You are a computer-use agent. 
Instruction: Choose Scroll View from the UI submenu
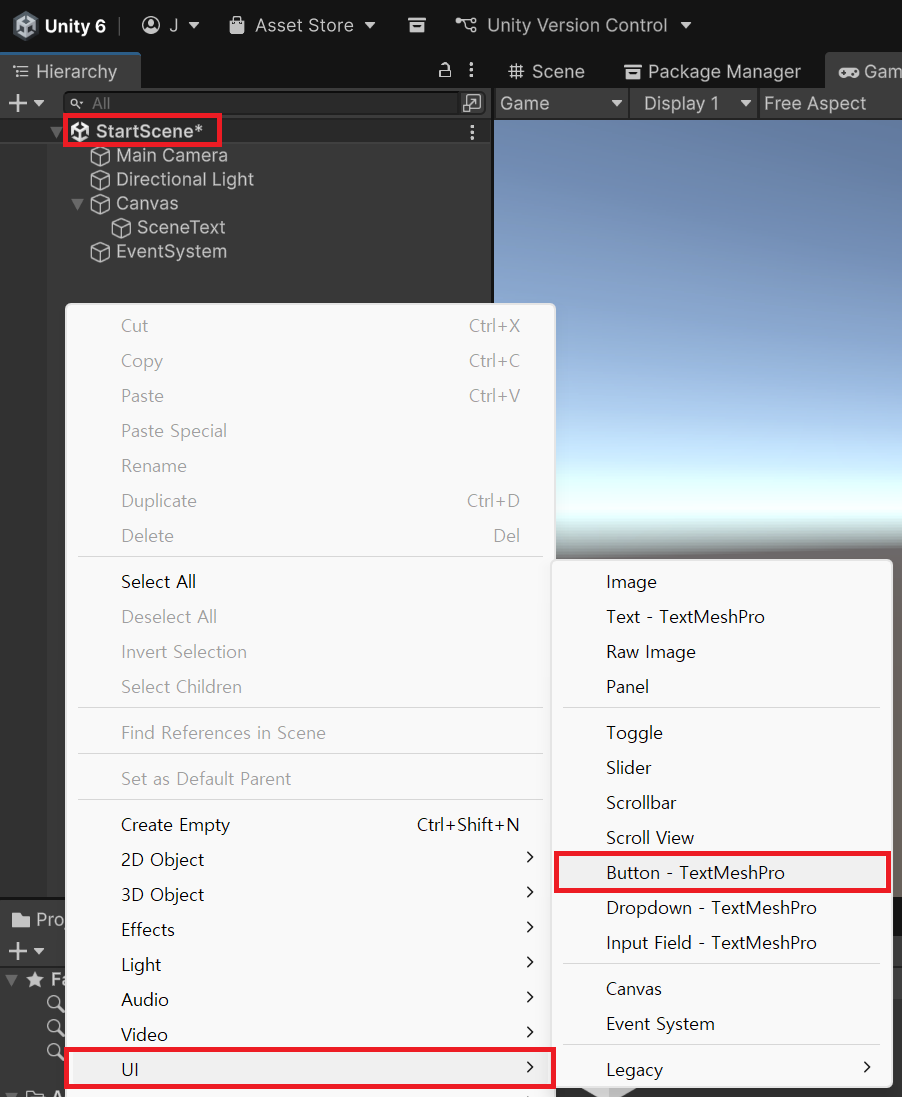point(721,838)
